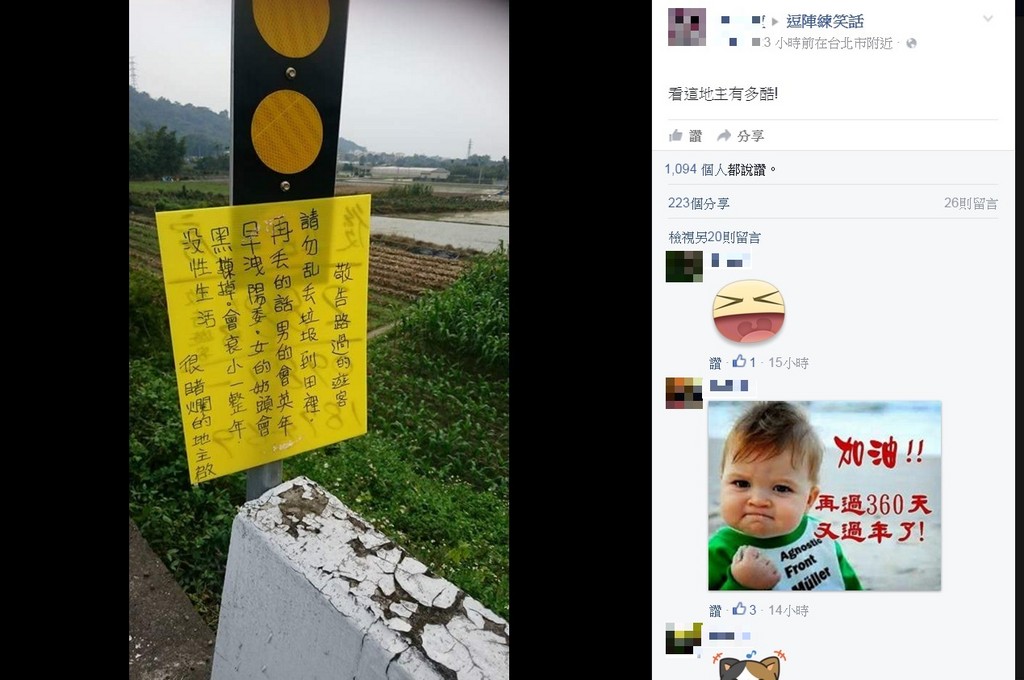Image resolution: width=1024 pixels, height=680 pixels.
Task: Like the laughing emoji sticker comment
Action: (715, 363)
